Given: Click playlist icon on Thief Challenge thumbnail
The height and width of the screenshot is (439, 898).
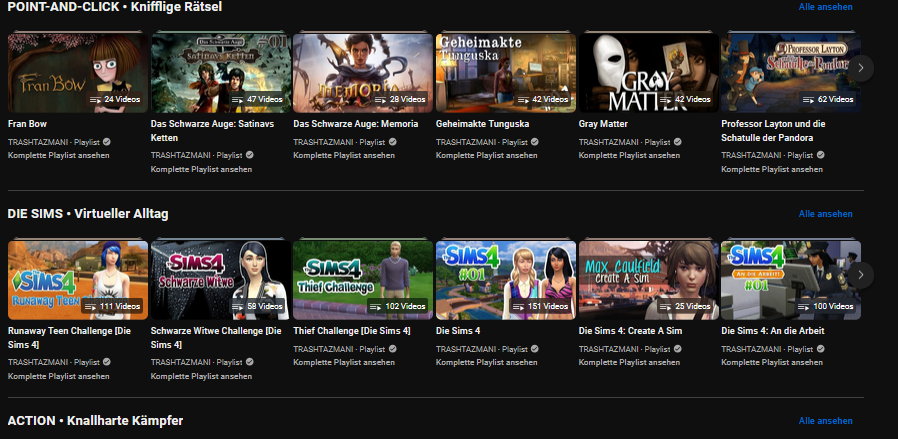Looking at the screenshot, I should click(x=378, y=306).
